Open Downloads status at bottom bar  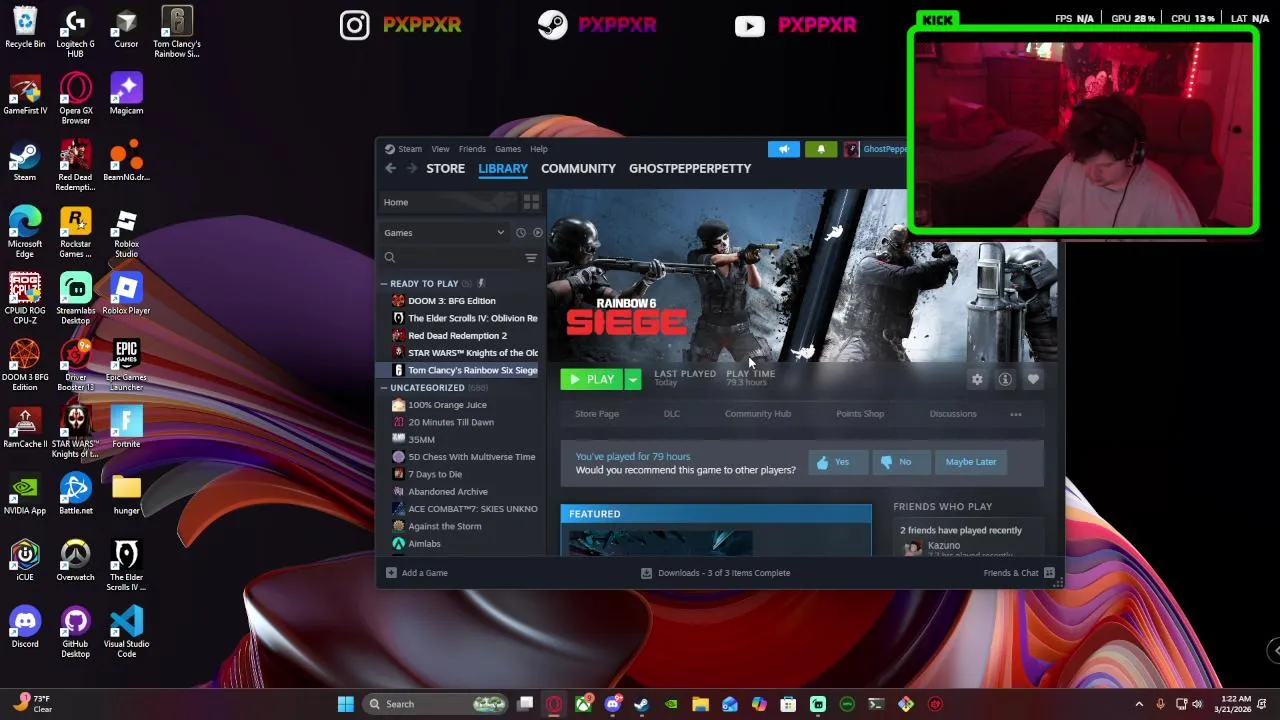[716, 573]
